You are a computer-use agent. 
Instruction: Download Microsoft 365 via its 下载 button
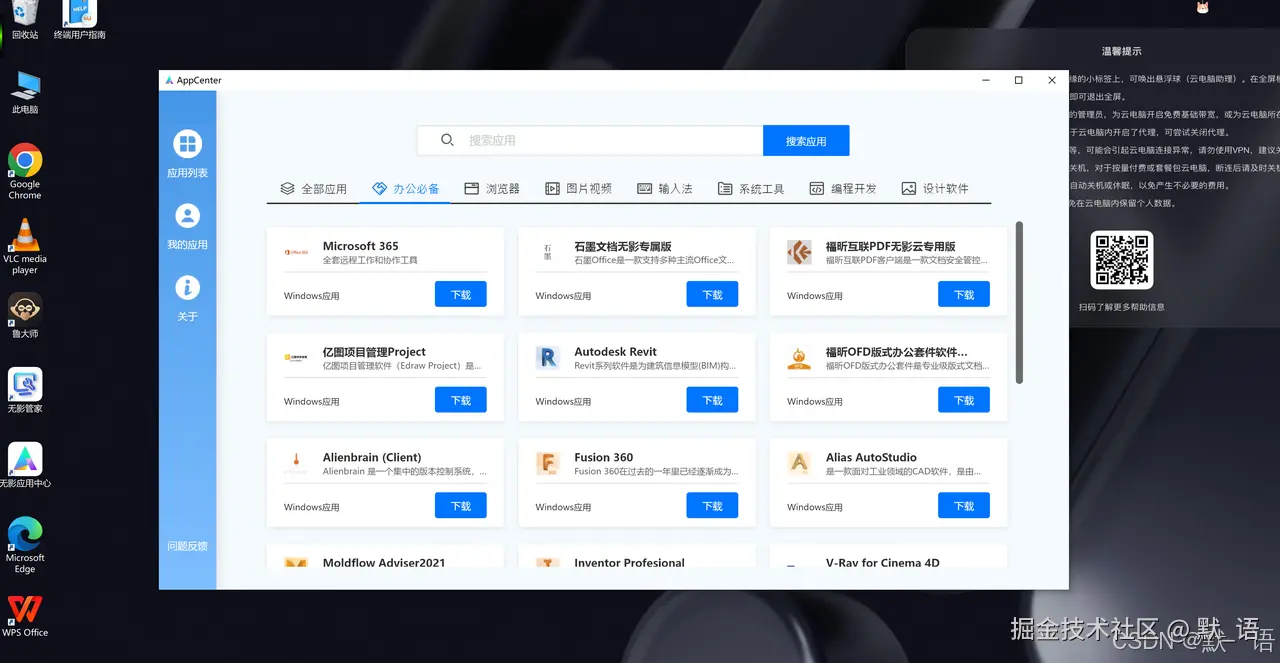pyautogui.click(x=460, y=293)
